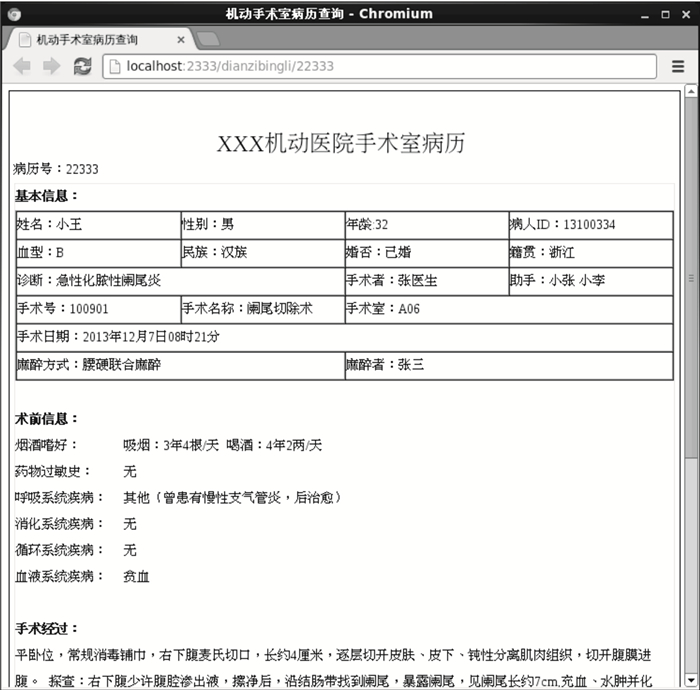This screenshot has width=700, height=690.
Task: Click the 术前信息 heading
Action: click(46, 419)
